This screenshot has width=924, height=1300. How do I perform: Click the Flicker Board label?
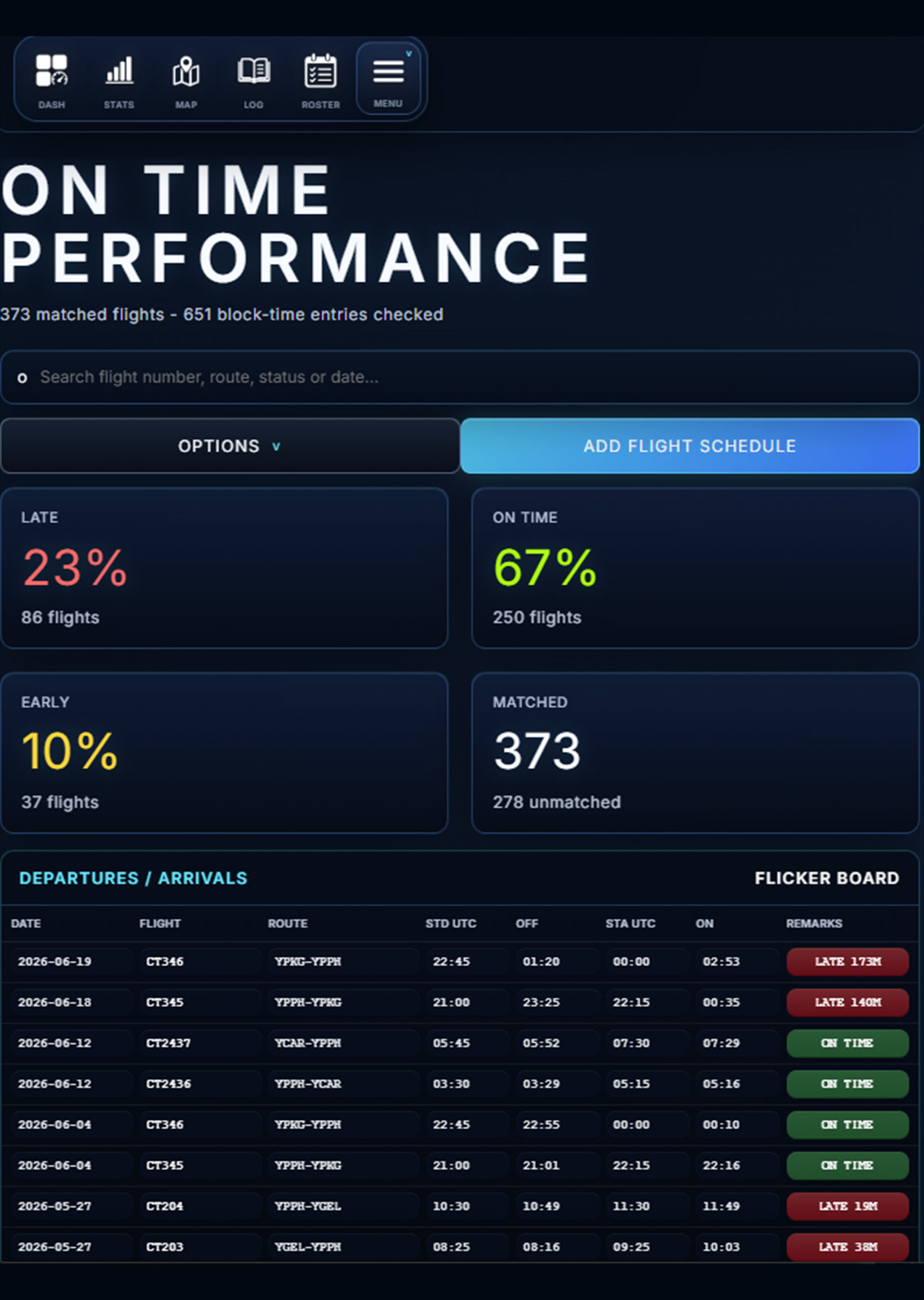pos(827,878)
